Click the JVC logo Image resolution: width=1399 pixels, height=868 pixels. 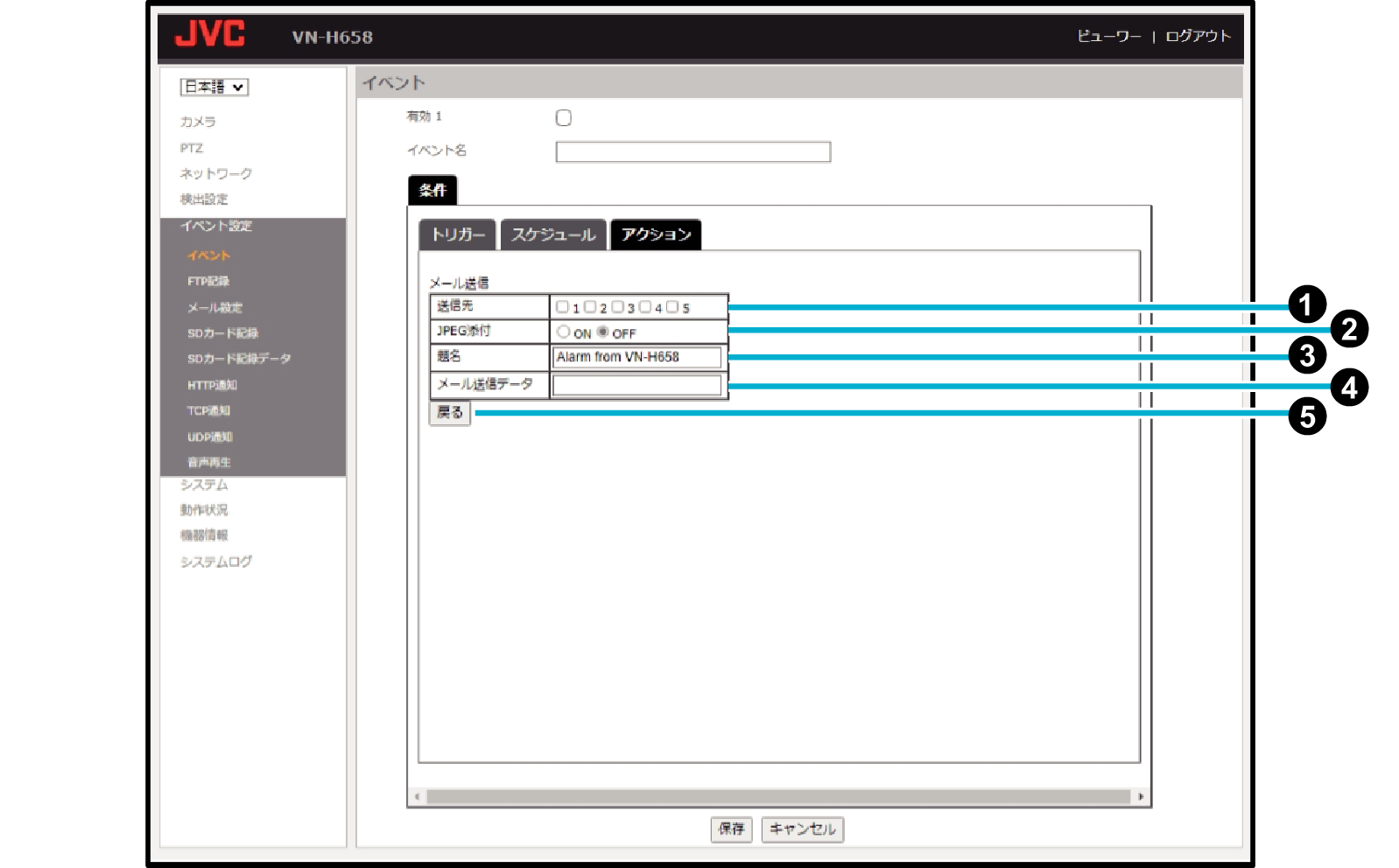click(210, 34)
